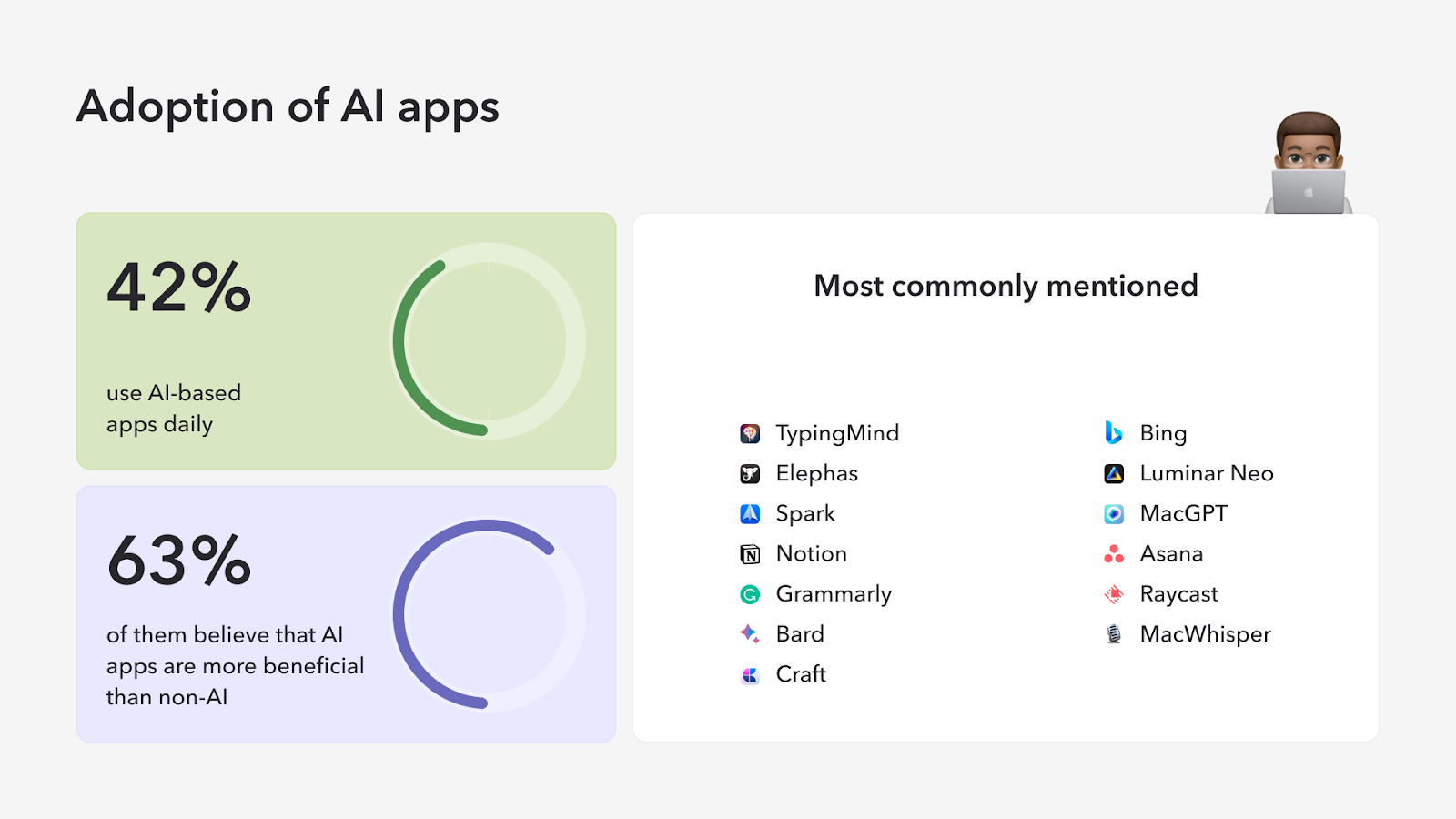Click the Luminar Neo icon

point(1114,473)
